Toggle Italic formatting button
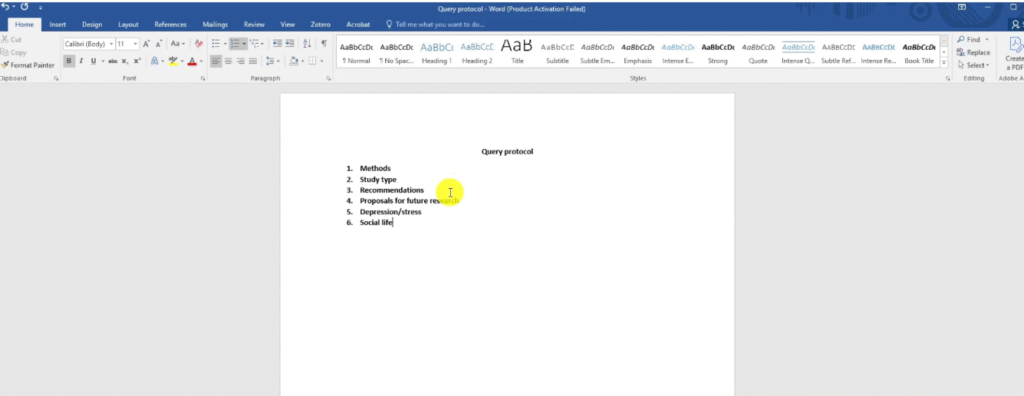The width and height of the screenshot is (1024, 396). [x=81, y=61]
